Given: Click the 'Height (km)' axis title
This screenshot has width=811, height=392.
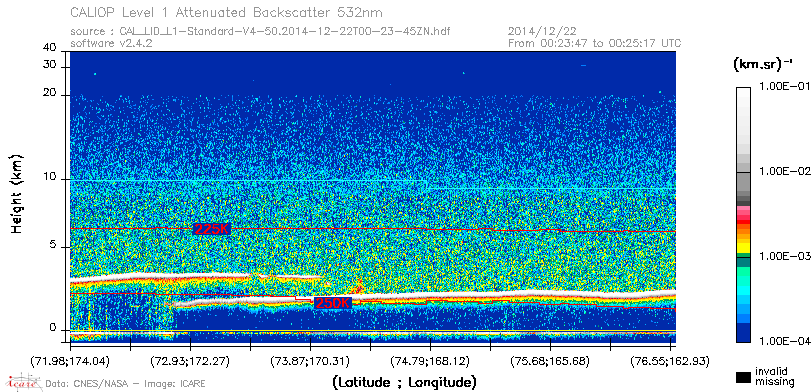Looking at the screenshot, I should pyautogui.click(x=17, y=193).
